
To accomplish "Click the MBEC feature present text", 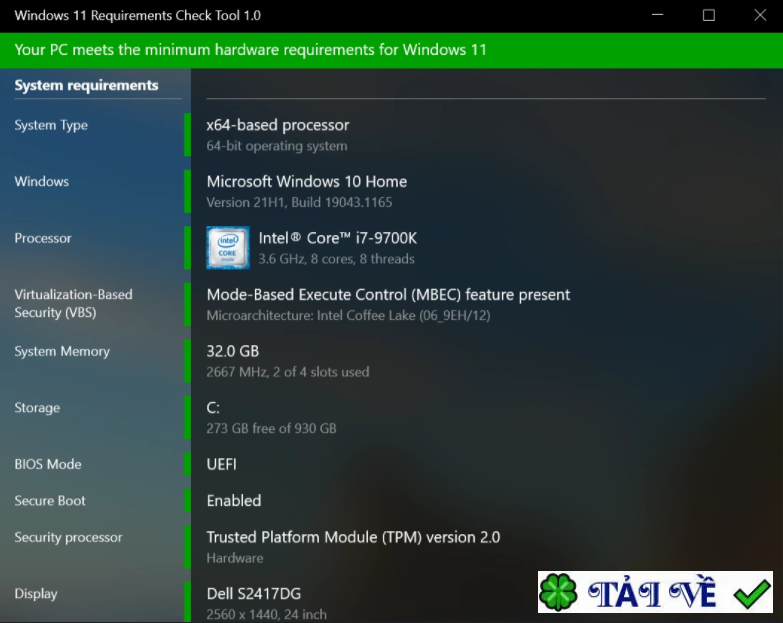I will (388, 295).
